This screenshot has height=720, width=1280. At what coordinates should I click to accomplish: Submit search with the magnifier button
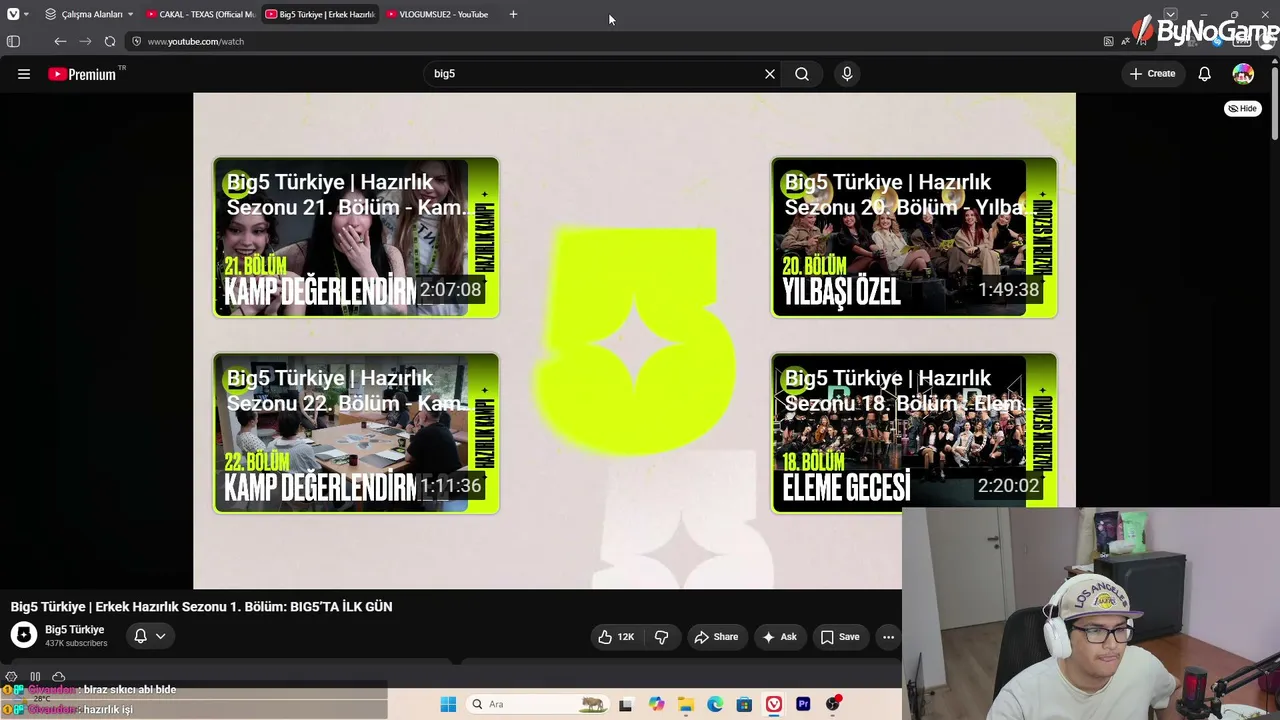(802, 74)
